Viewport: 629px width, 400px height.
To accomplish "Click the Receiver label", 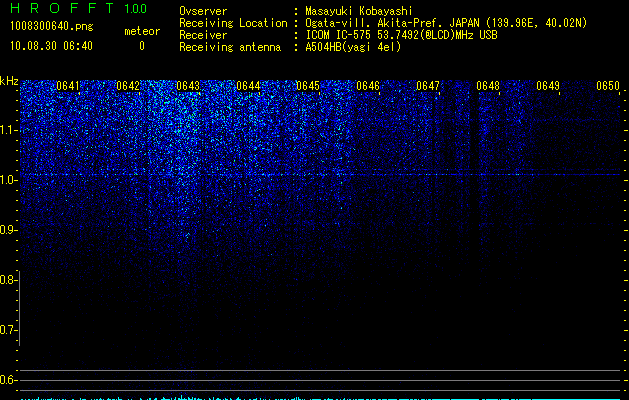I will (x=203, y=35).
